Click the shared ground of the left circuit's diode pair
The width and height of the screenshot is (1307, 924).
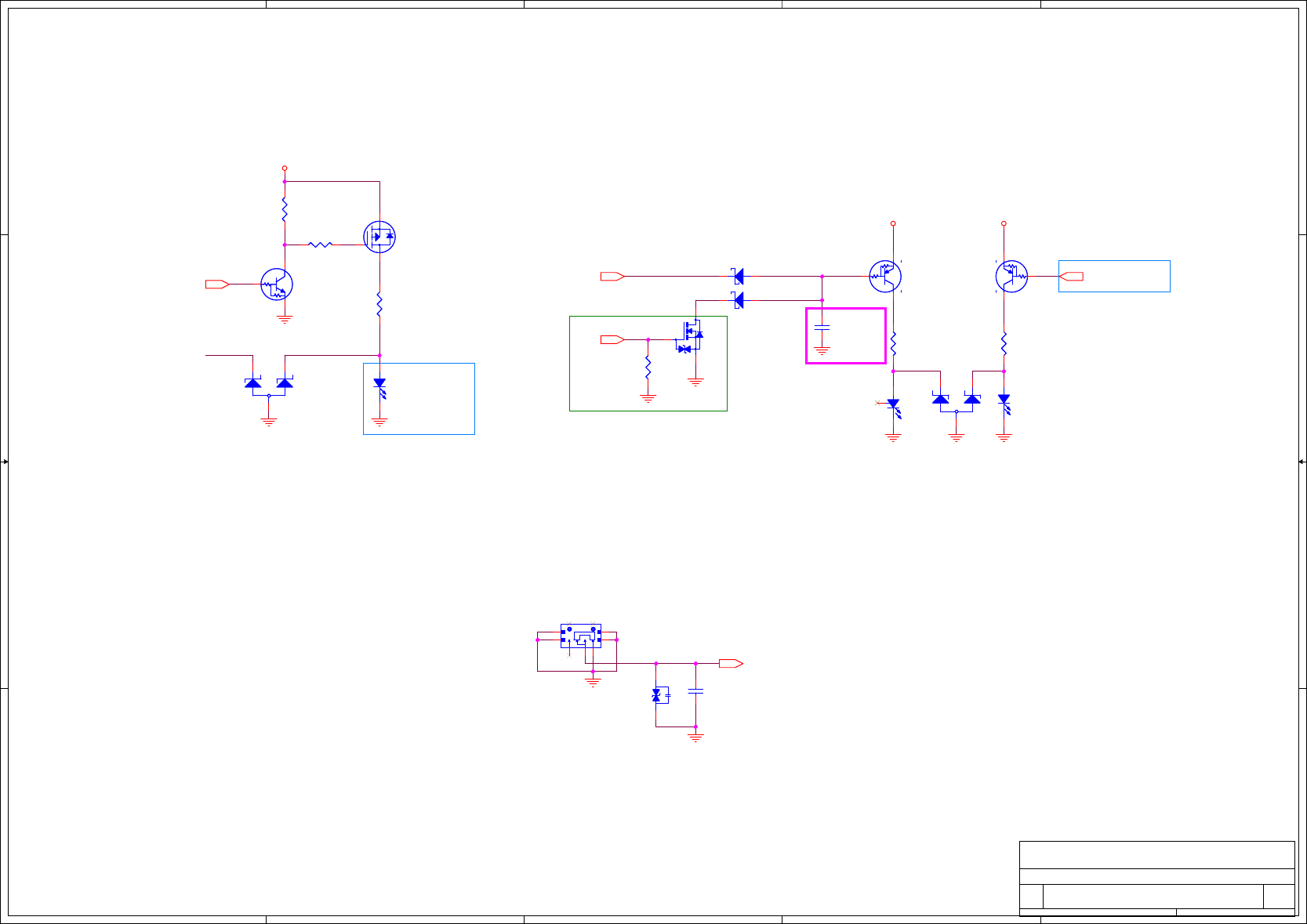tap(269, 422)
